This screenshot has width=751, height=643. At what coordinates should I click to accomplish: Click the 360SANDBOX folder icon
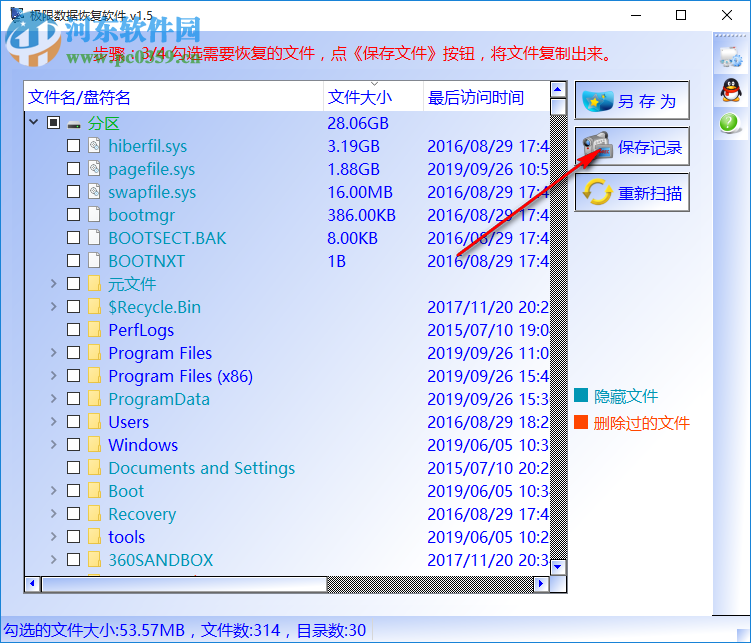(94, 559)
